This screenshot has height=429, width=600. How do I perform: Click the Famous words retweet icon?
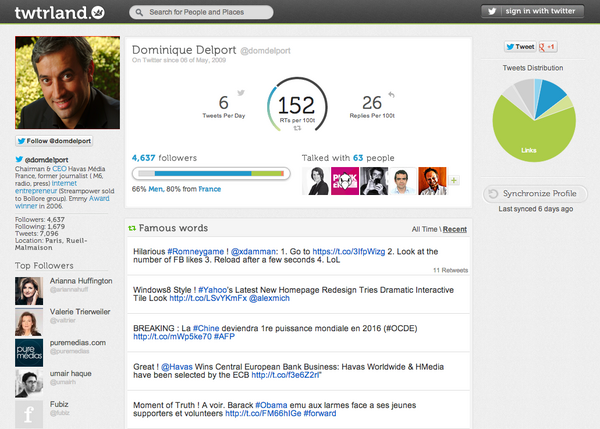[x=132, y=228]
